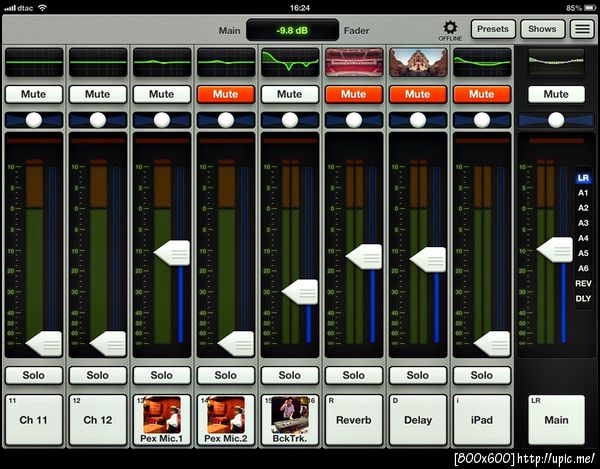Click the BckTrk. fader handle
Viewport: 600px width, 469px height.
(x=300, y=292)
